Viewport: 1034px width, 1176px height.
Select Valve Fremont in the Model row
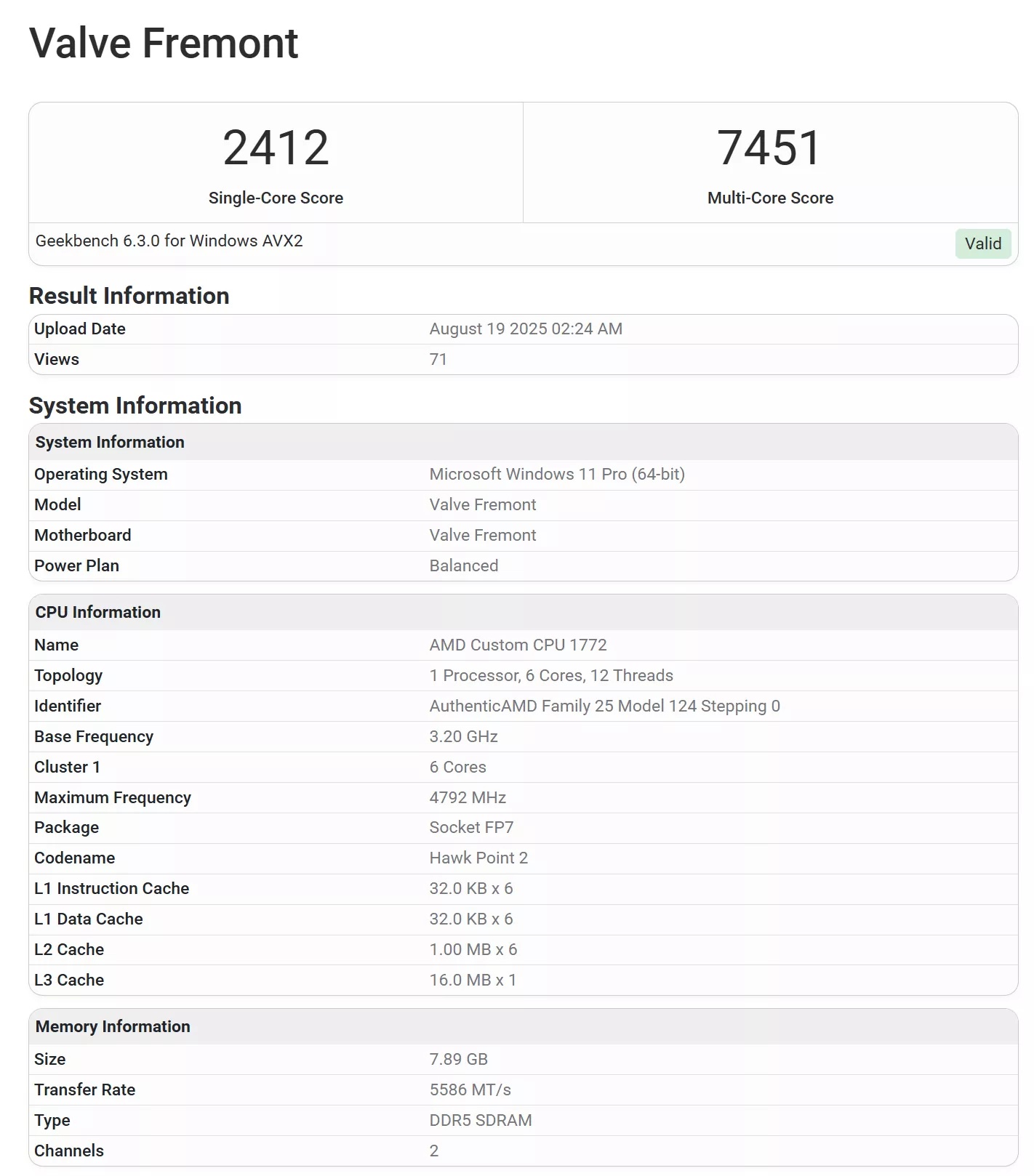pos(483,504)
